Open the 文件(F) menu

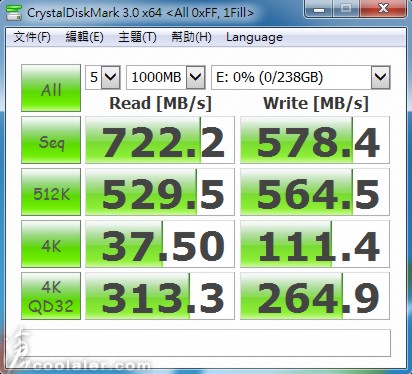pyautogui.click(x=32, y=37)
